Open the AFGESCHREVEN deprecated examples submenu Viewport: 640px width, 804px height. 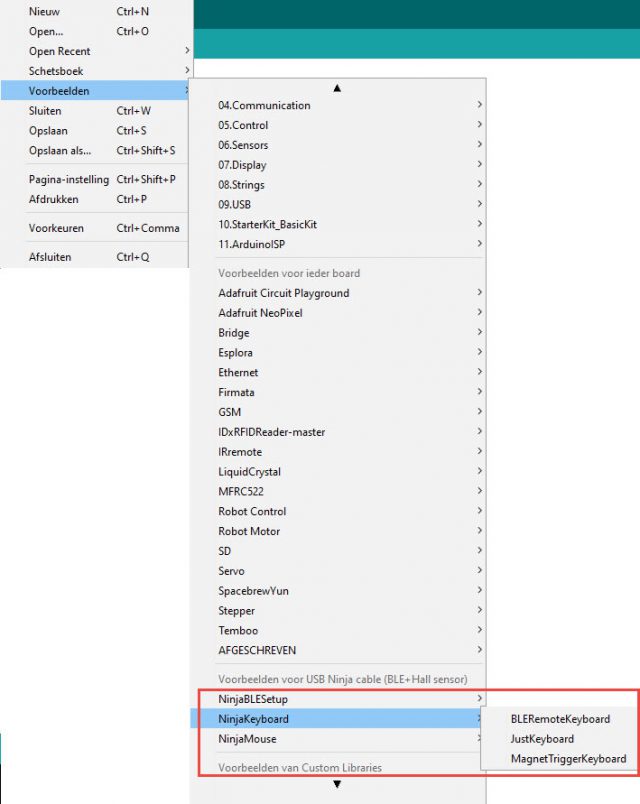(257, 650)
